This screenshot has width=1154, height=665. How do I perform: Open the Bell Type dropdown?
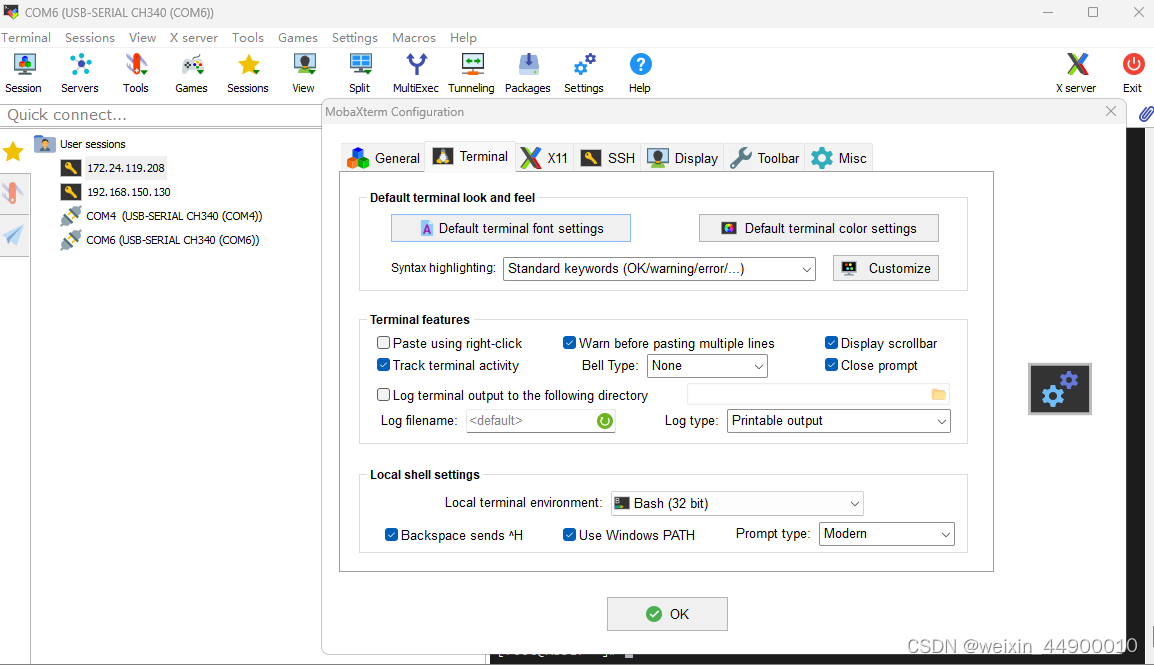tap(707, 366)
